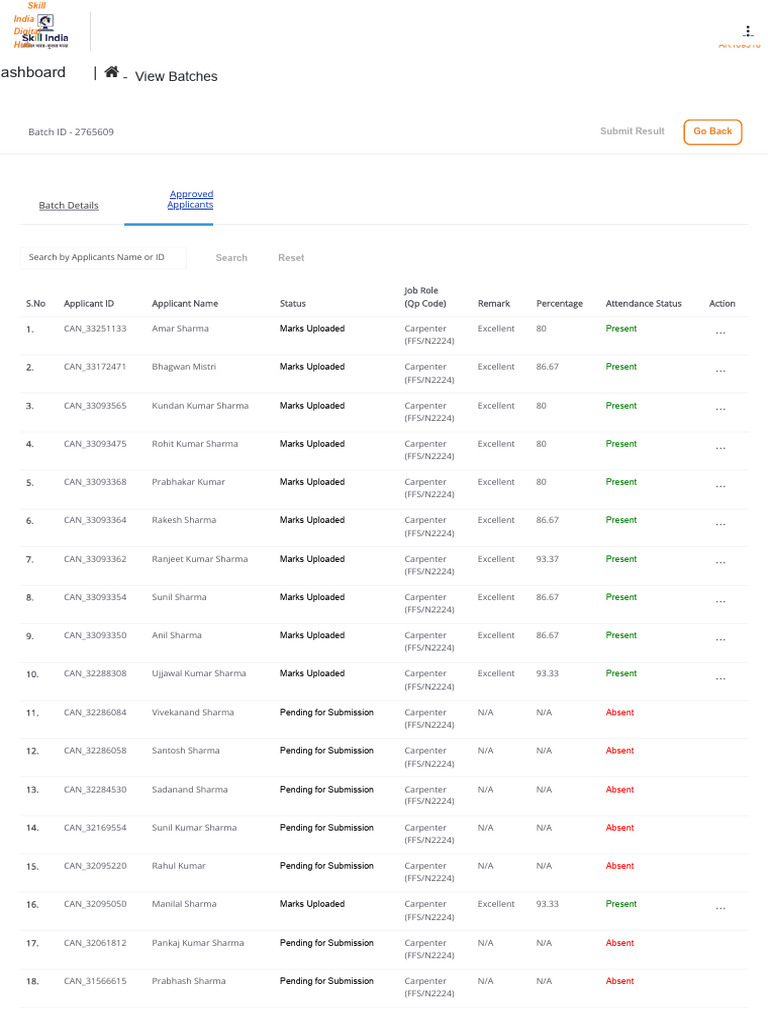Click Absent status for Prabhash Sharma
This screenshot has width=768, height=1024.
tap(620, 981)
